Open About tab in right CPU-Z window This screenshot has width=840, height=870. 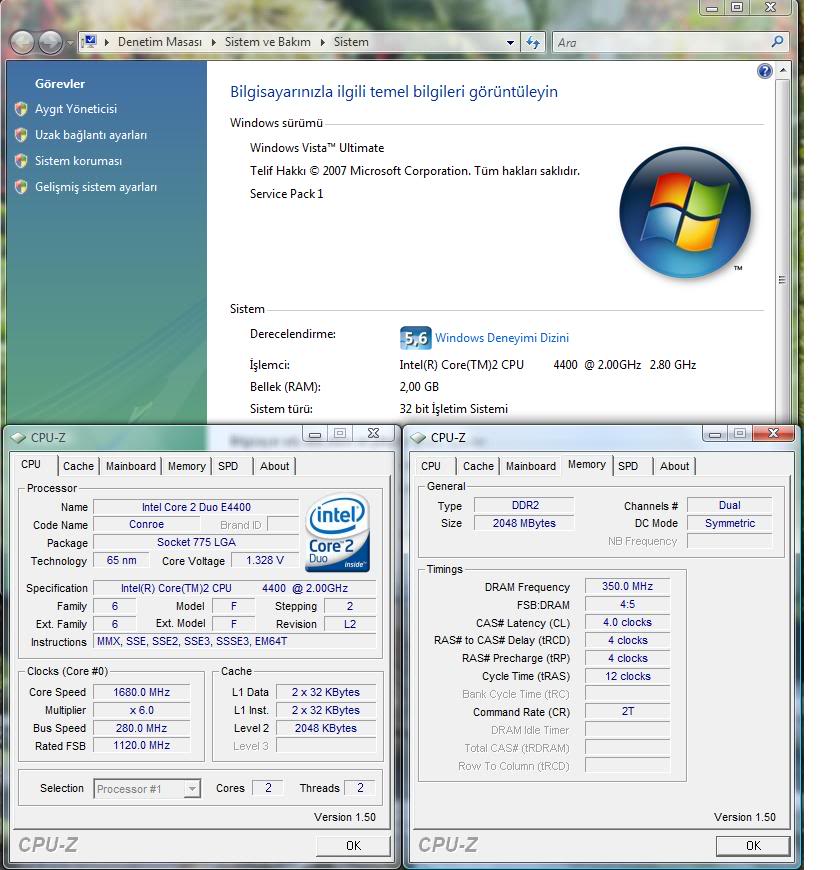[x=675, y=466]
